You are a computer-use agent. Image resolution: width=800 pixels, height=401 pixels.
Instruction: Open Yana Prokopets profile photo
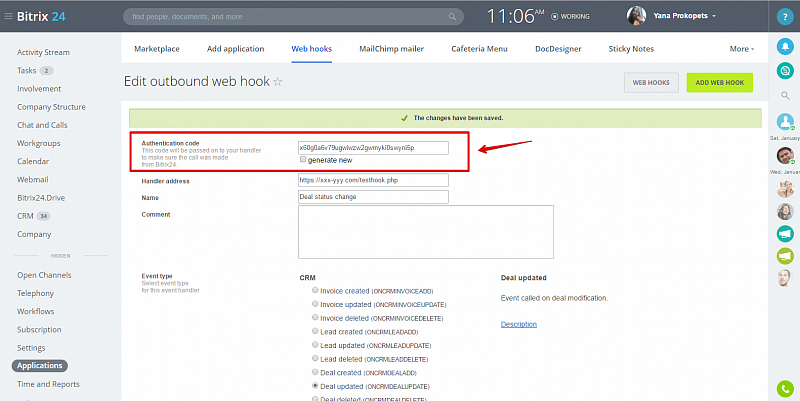point(636,16)
